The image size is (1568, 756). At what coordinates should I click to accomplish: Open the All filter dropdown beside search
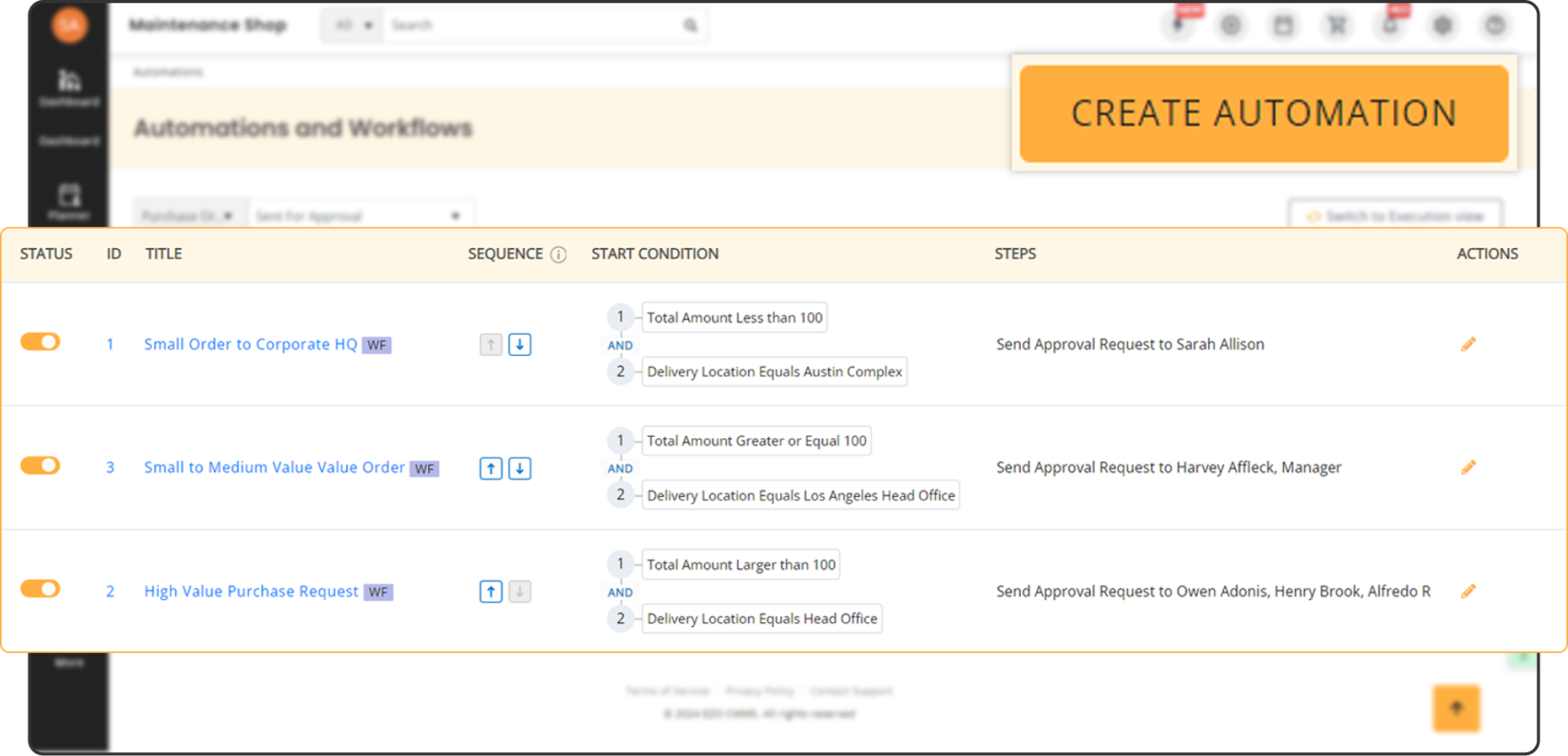click(x=353, y=25)
